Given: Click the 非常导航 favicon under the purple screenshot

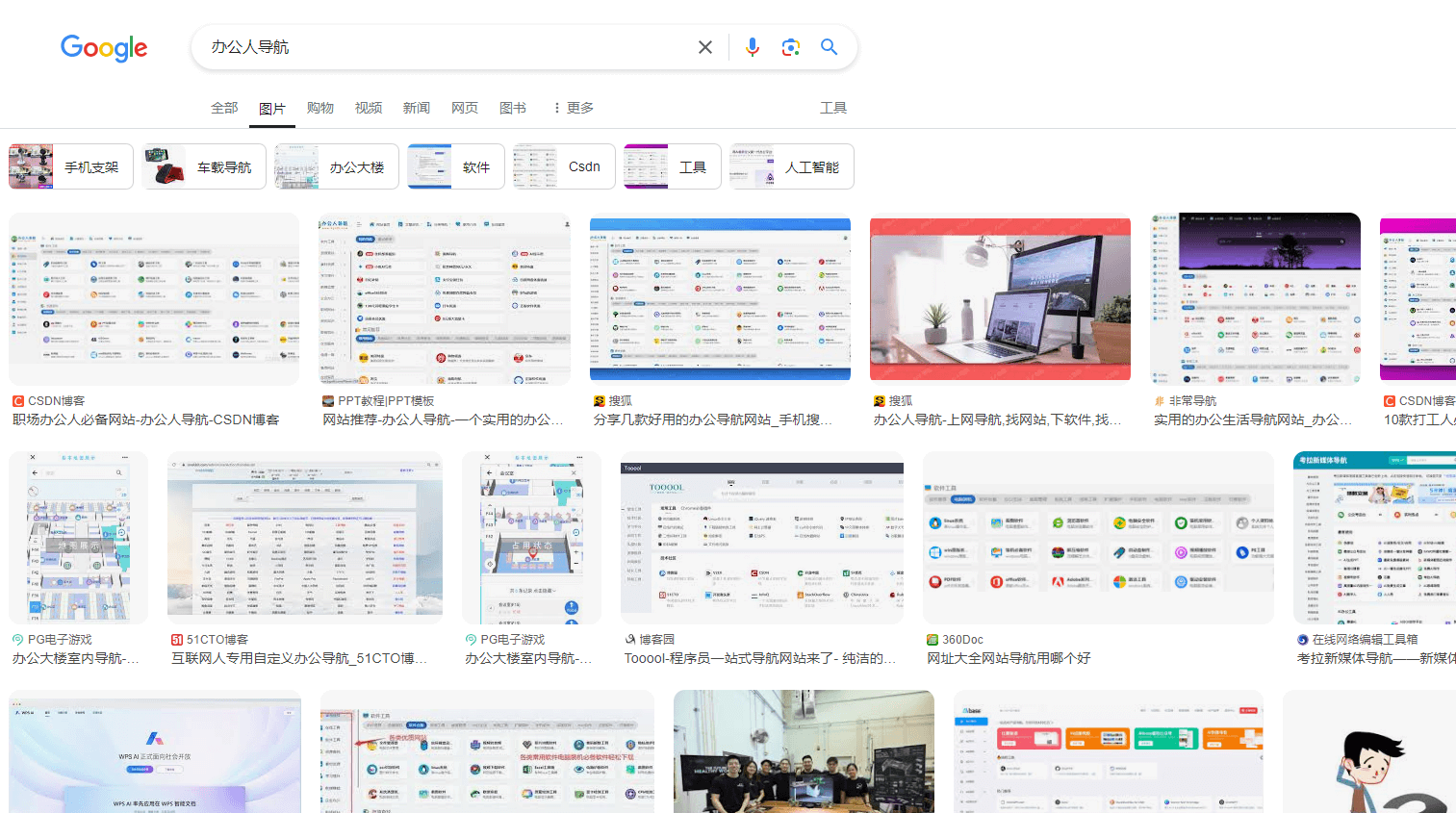Looking at the screenshot, I should (1158, 400).
